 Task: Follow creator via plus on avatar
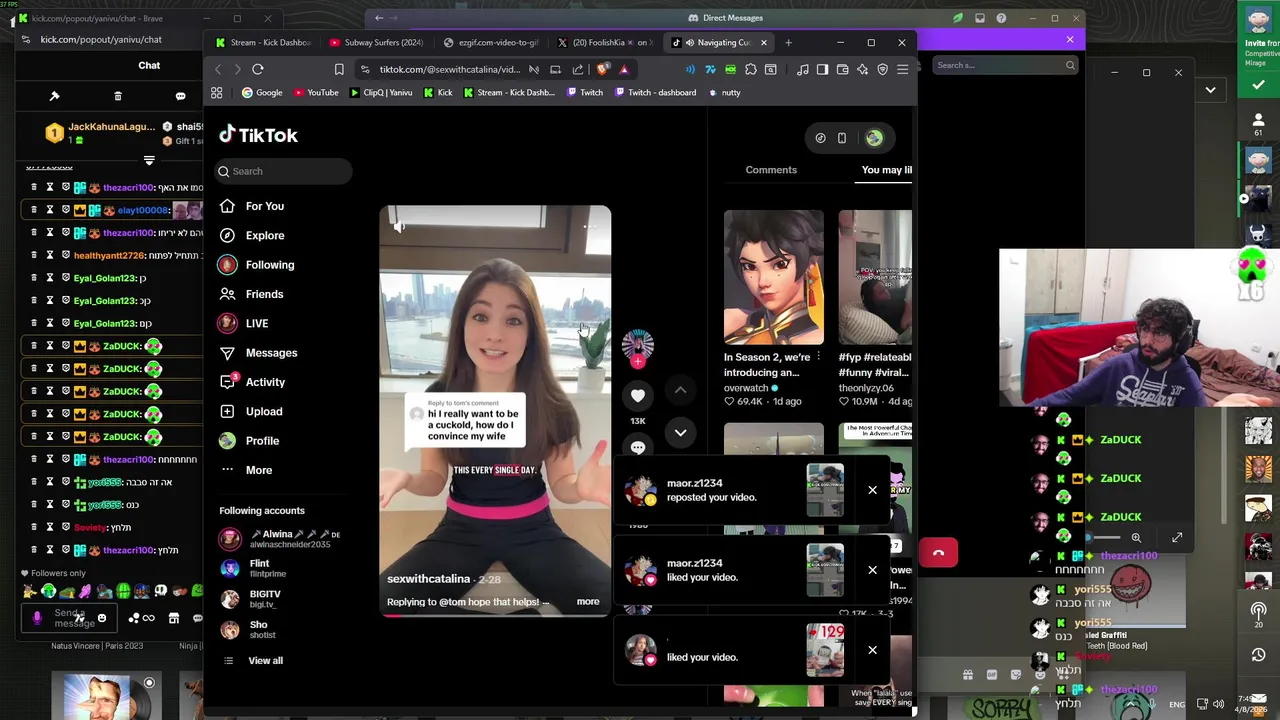[638, 362]
